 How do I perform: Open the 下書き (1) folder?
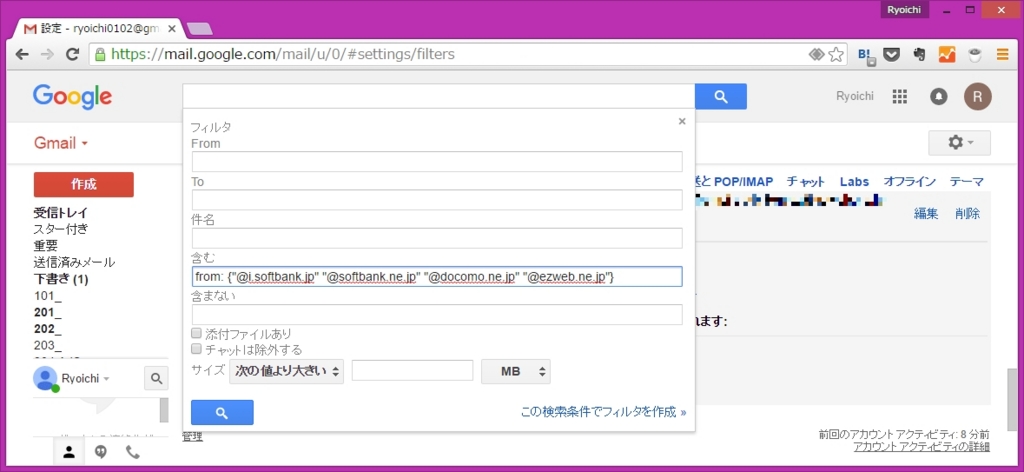(x=61, y=279)
